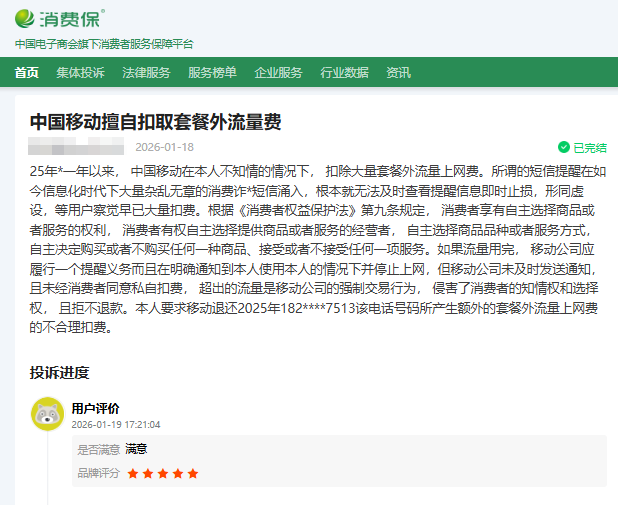Navigate to the 资讯 tab

point(398,72)
